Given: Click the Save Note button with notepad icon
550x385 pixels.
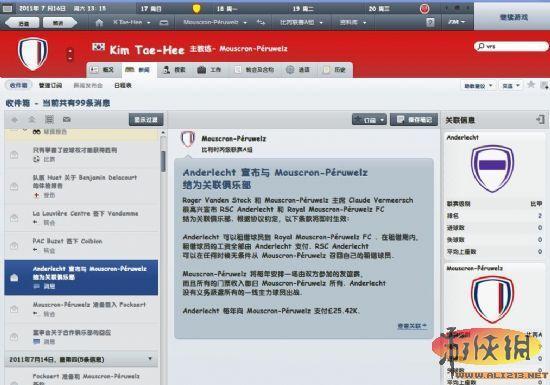Looking at the screenshot, I should [x=414, y=120].
